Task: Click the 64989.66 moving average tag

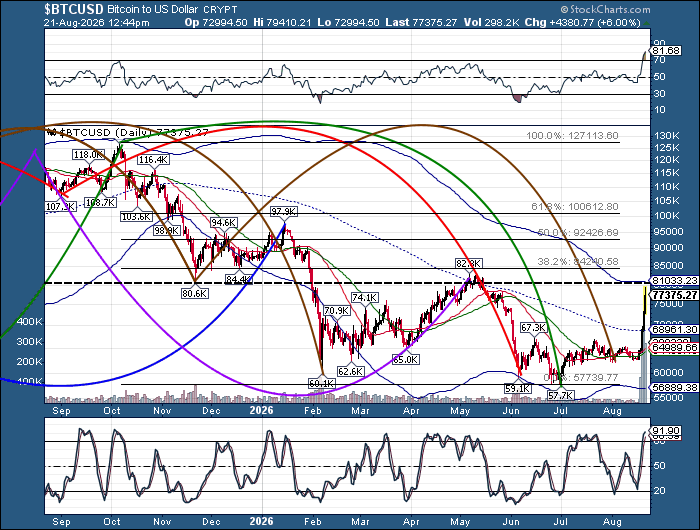Action: click(x=675, y=347)
